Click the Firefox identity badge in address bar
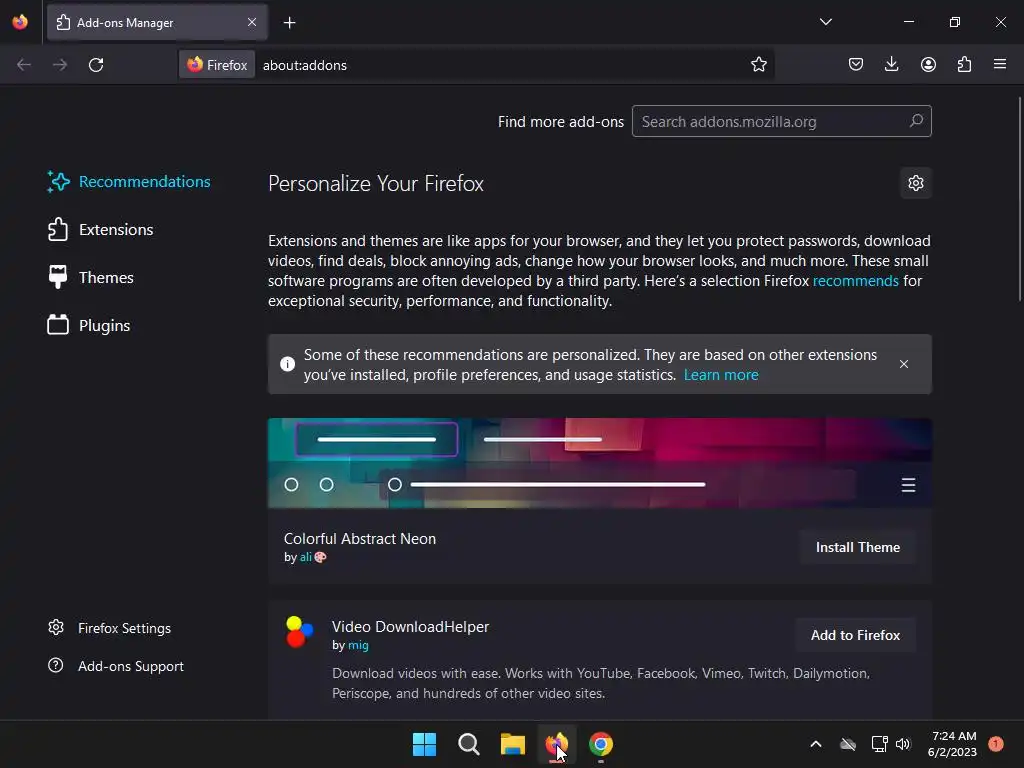1024x768 pixels. 217,65
